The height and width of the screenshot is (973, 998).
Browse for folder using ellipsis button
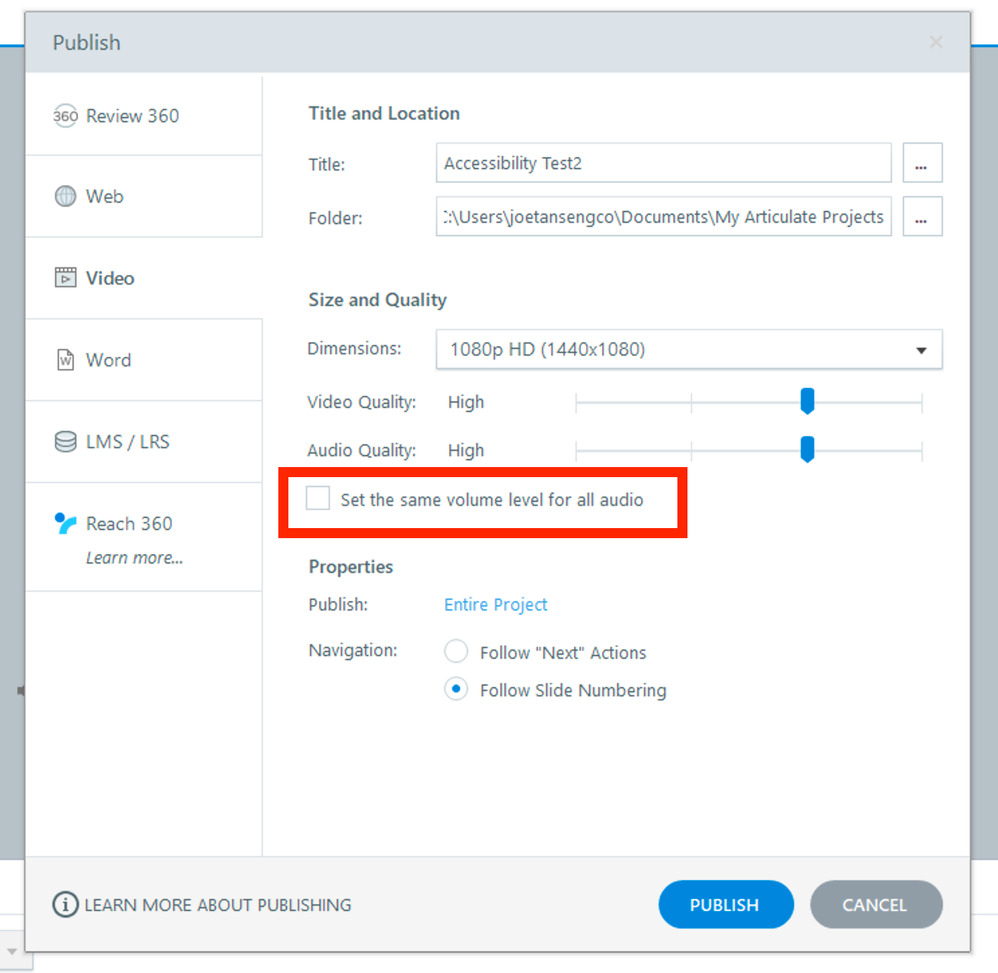tap(922, 216)
